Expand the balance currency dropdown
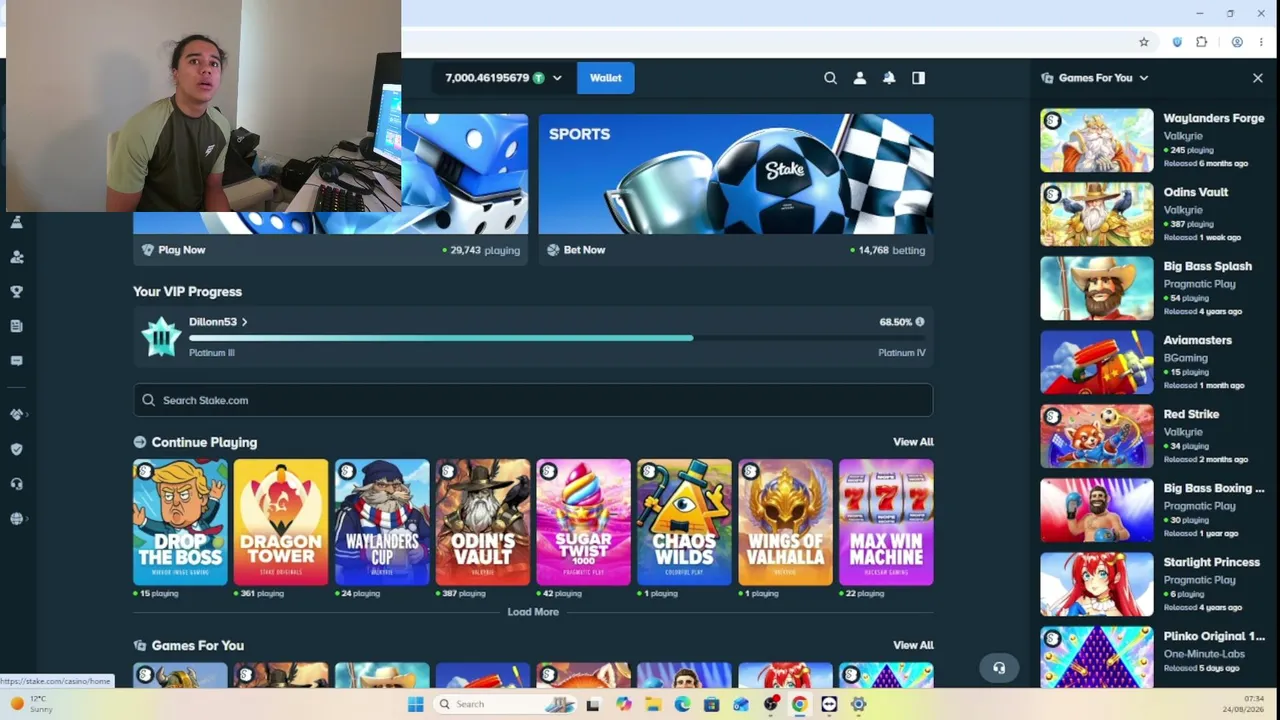Viewport: 1280px width, 720px height. click(557, 78)
